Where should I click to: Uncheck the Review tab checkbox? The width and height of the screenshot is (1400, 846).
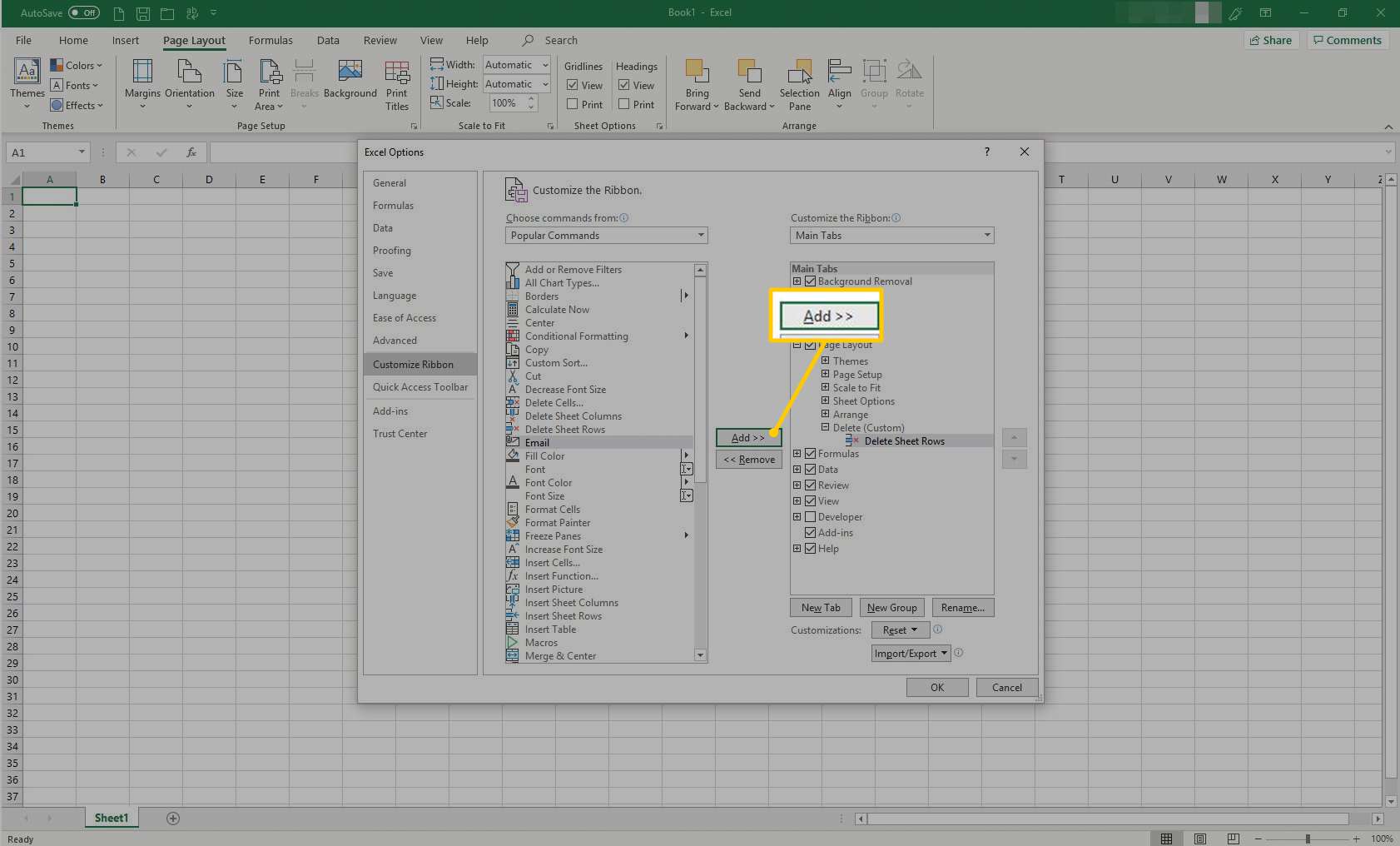coord(810,485)
